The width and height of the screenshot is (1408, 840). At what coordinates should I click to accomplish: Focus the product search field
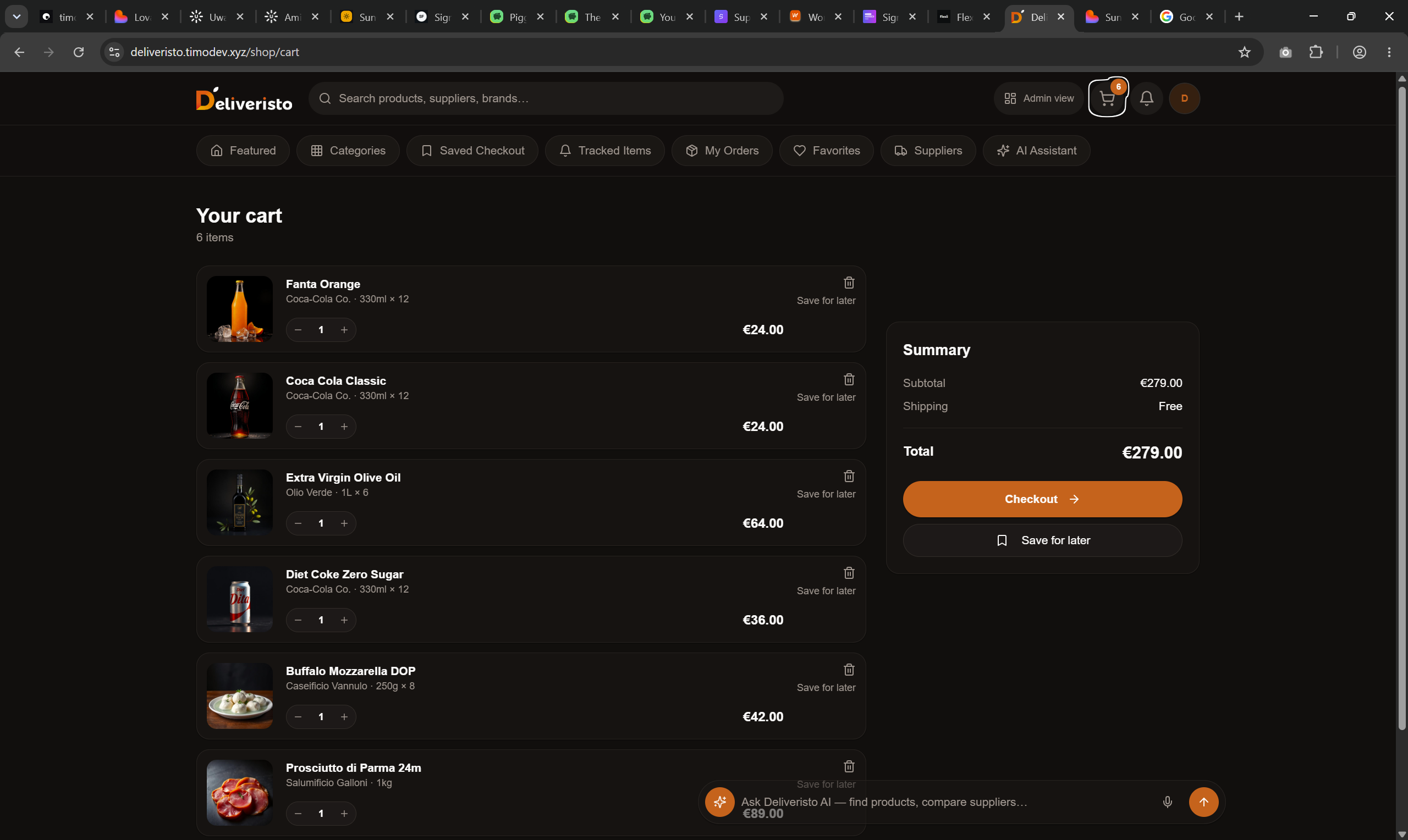pyautogui.click(x=546, y=98)
